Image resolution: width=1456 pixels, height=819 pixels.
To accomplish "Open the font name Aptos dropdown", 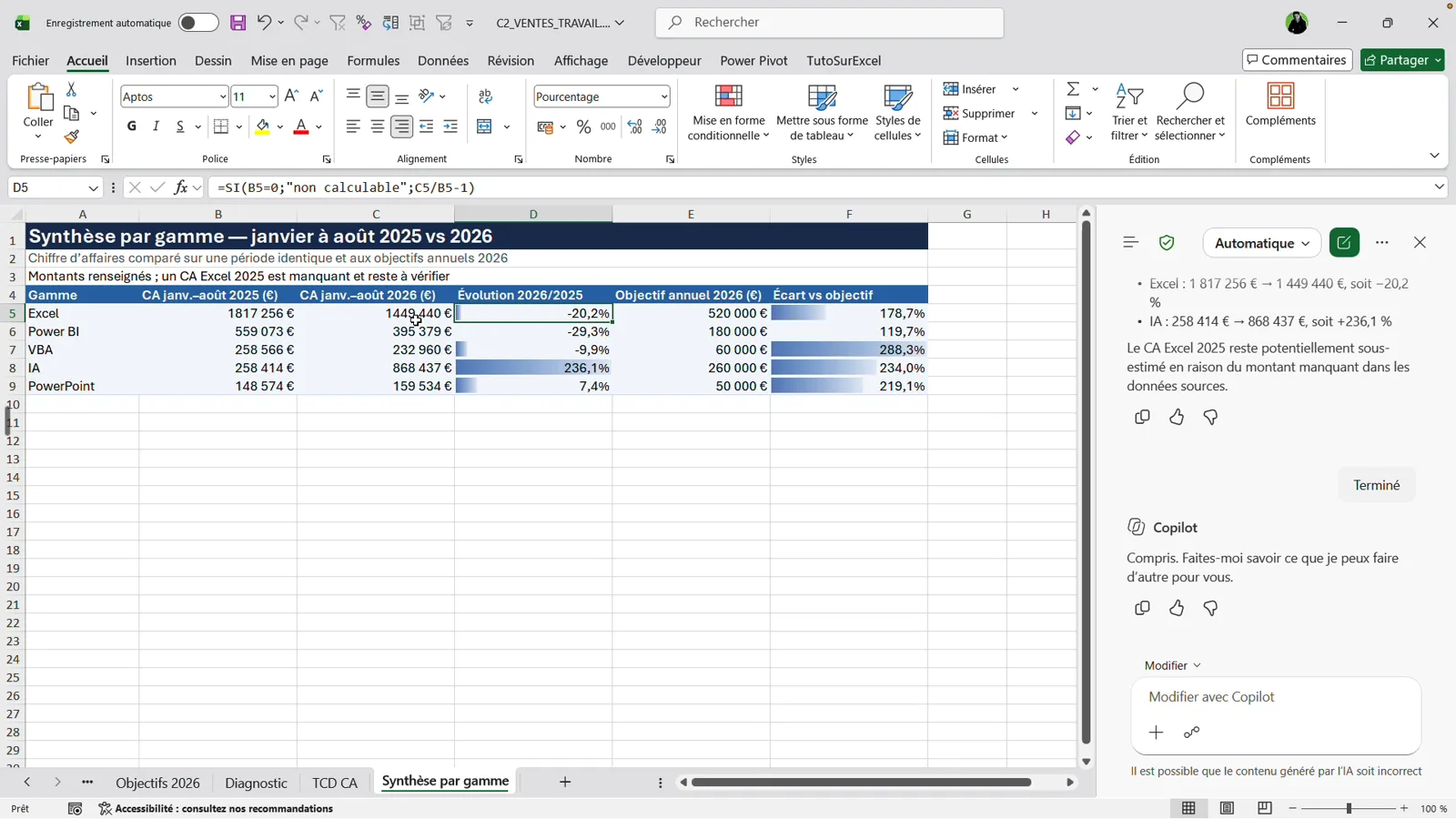I will 222,96.
